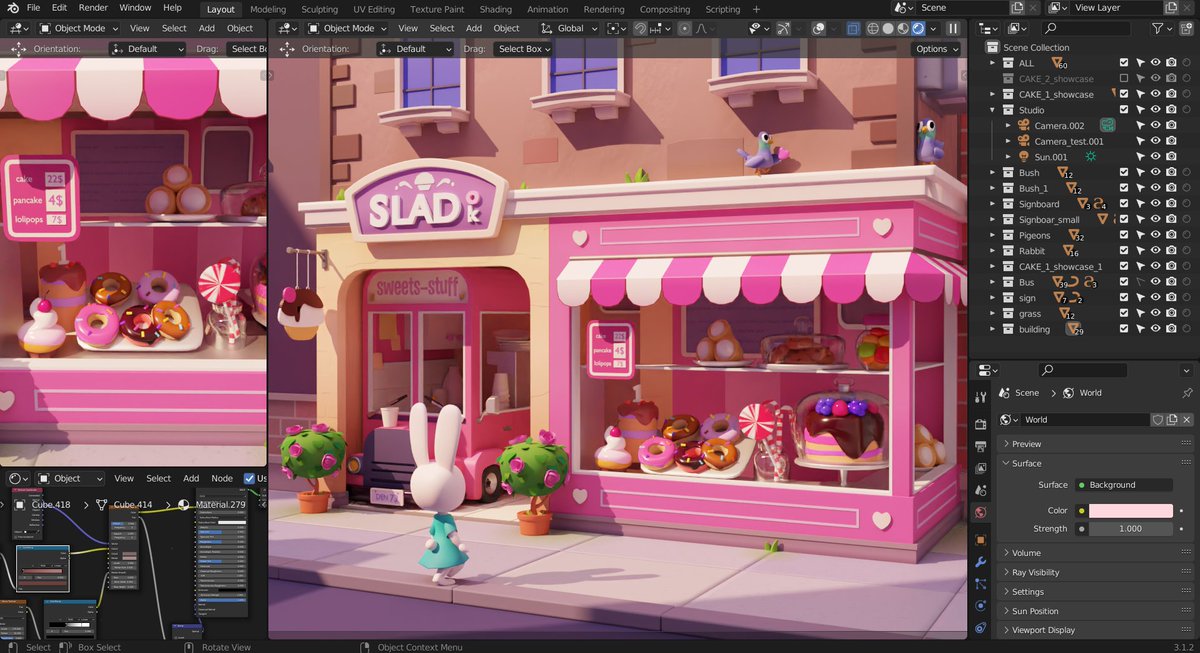Open the View Layer properties tab

[x=980, y=468]
